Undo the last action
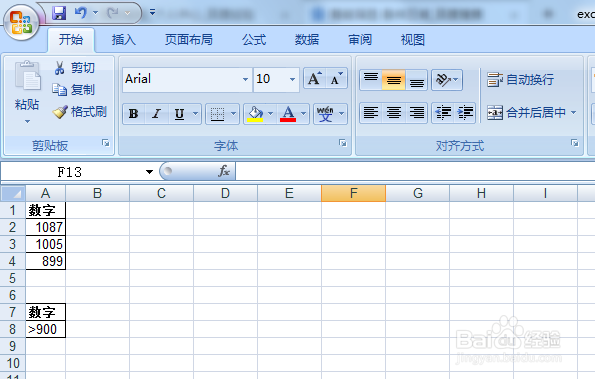The width and height of the screenshot is (595, 379). [80, 13]
